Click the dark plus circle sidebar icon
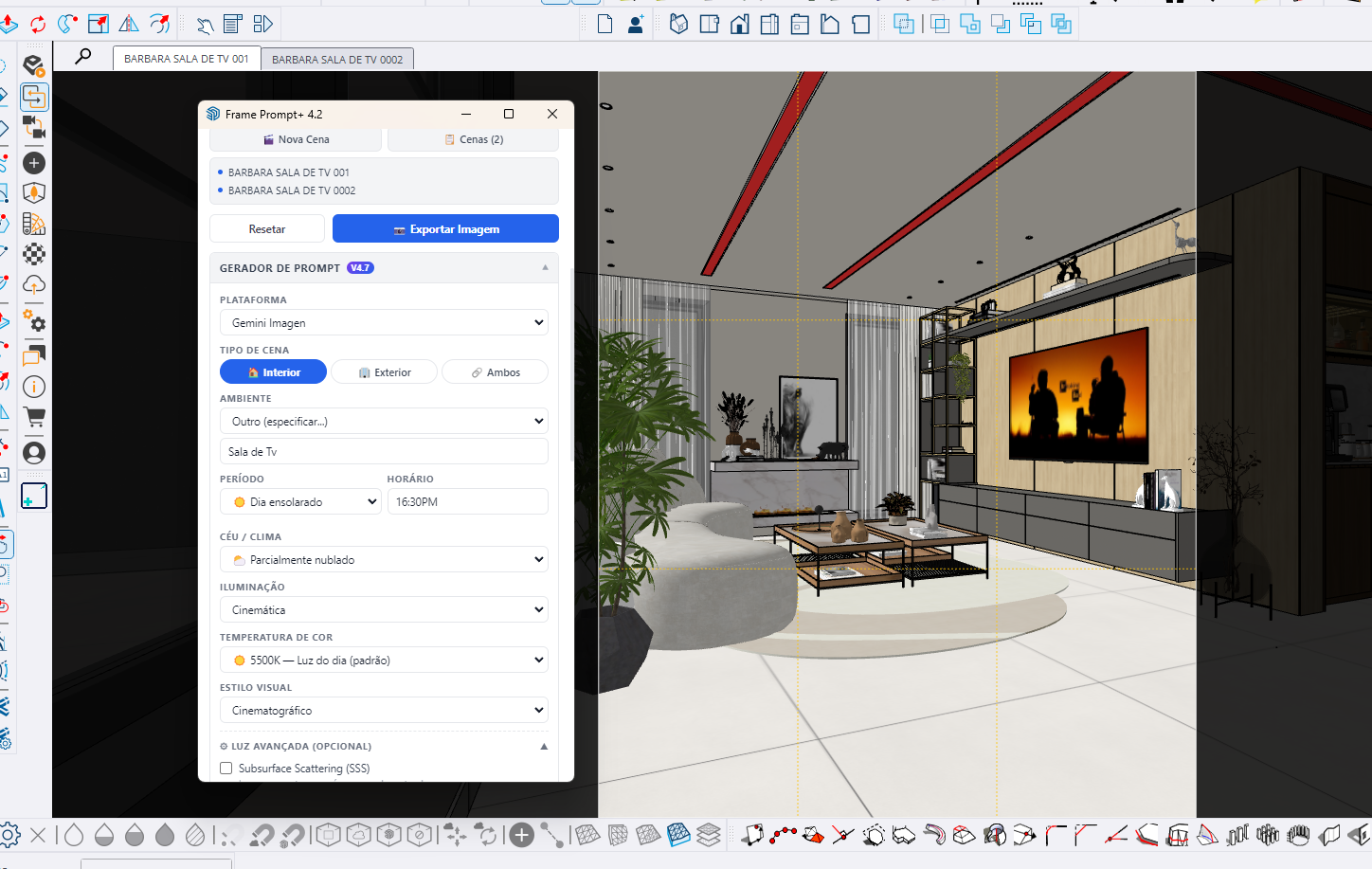The width and height of the screenshot is (1372, 869). (x=34, y=163)
